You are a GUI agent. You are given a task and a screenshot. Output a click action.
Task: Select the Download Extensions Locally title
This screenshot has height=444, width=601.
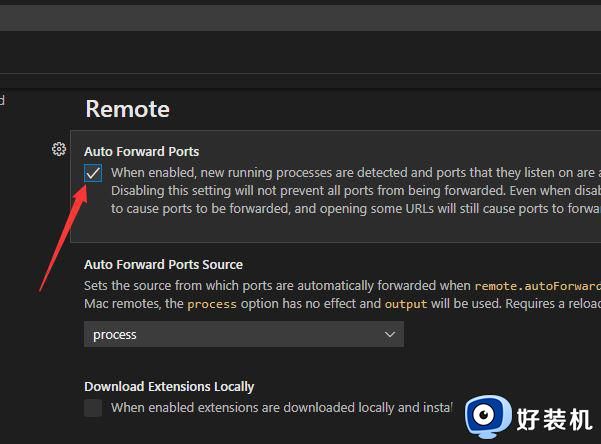(169, 386)
